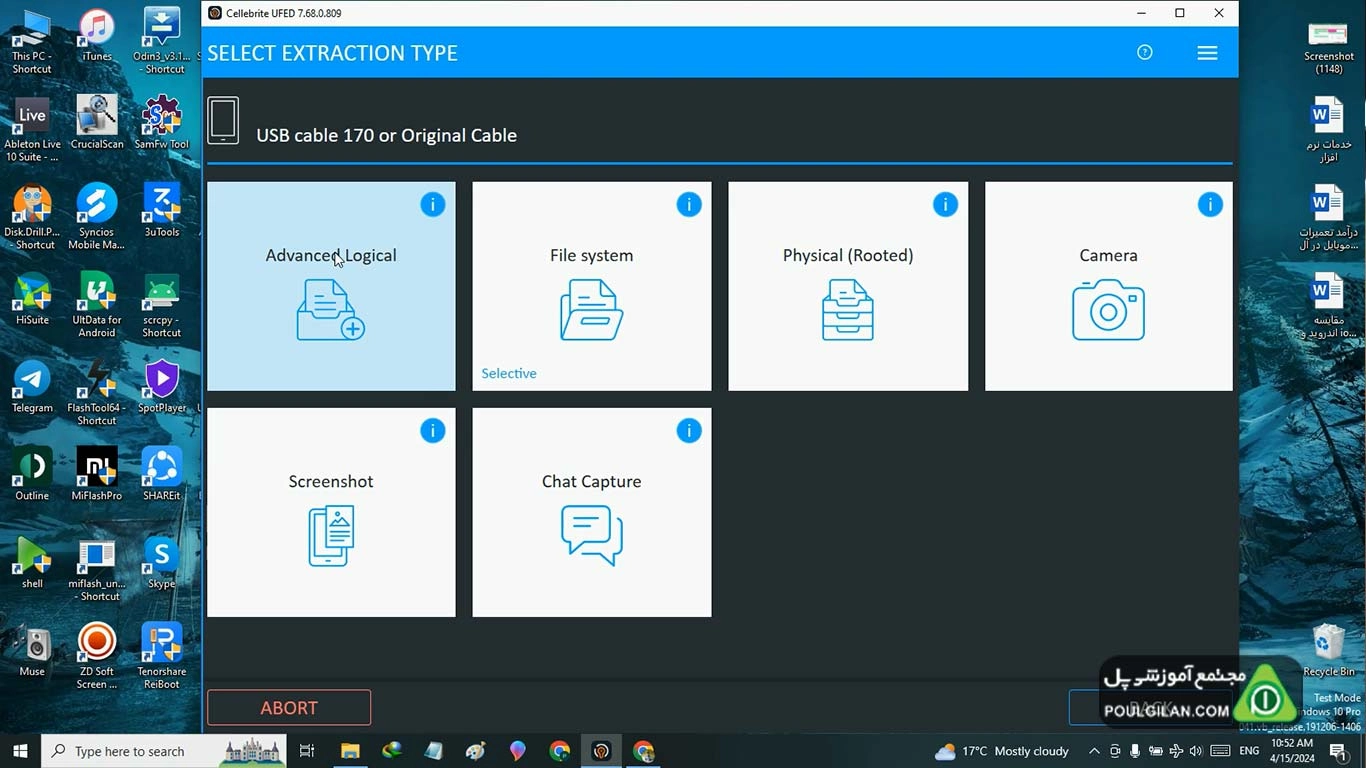Open MiFlashPro desktop icon
The height and width of the screenshot is (768, 1366).
[x=97, y=474]
